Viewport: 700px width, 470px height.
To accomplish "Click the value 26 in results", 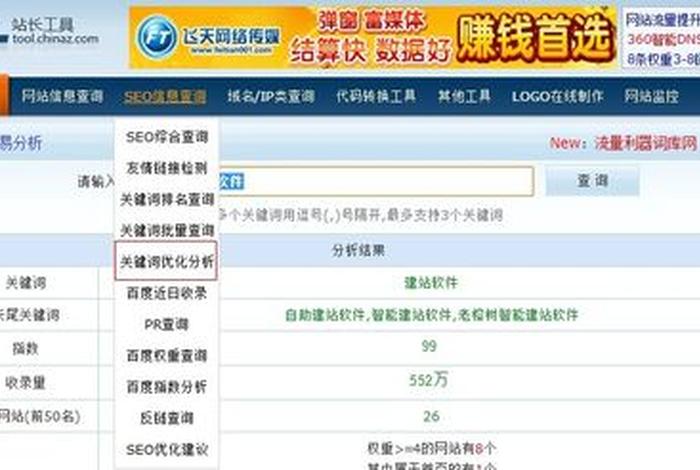I will [431, 416].
